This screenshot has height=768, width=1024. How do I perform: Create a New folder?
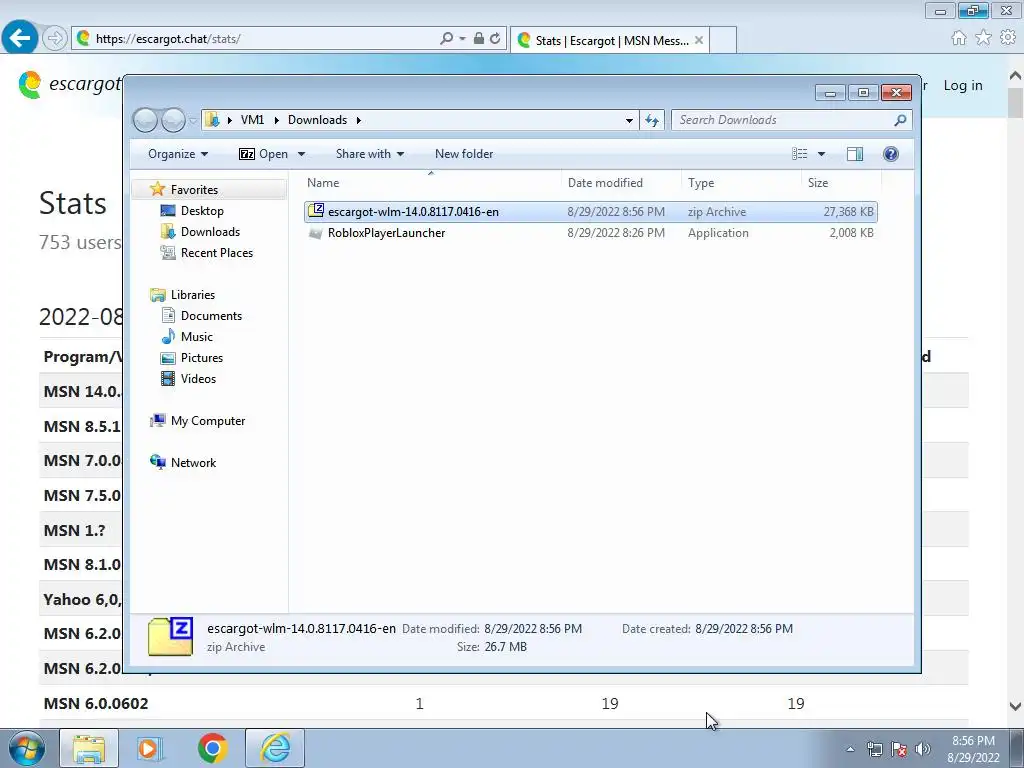[x=464, y=154]
